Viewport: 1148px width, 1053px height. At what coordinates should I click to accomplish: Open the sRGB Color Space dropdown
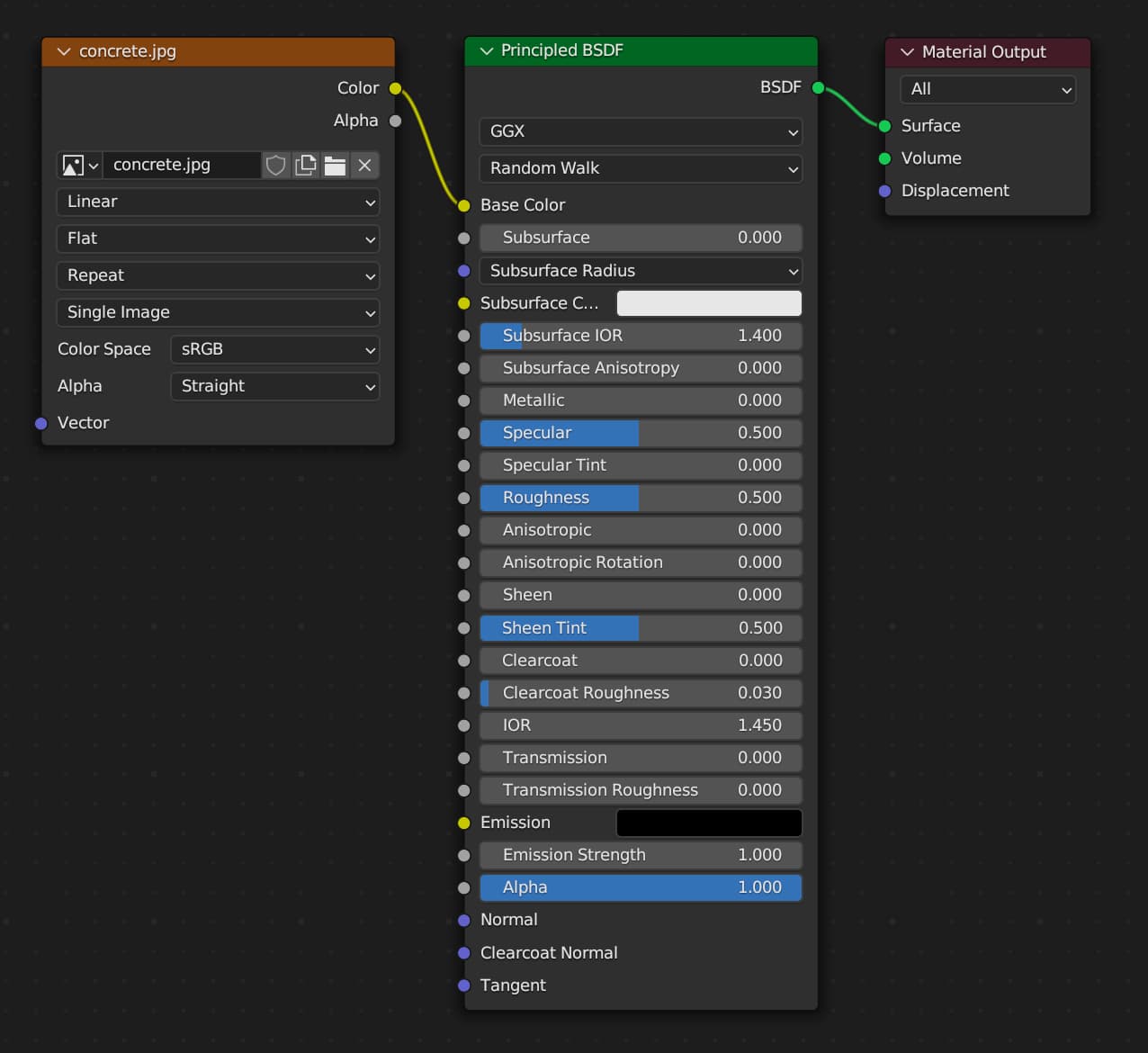coord(274,349)
